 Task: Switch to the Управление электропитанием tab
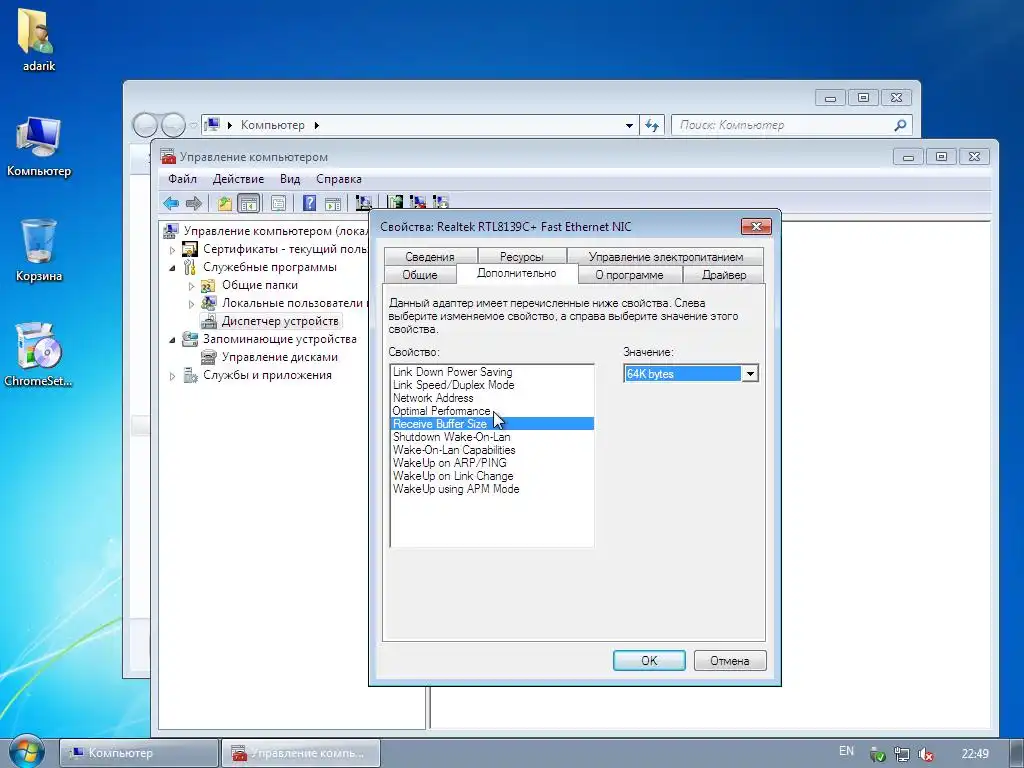pyautogui.click(x=665, y=257)
